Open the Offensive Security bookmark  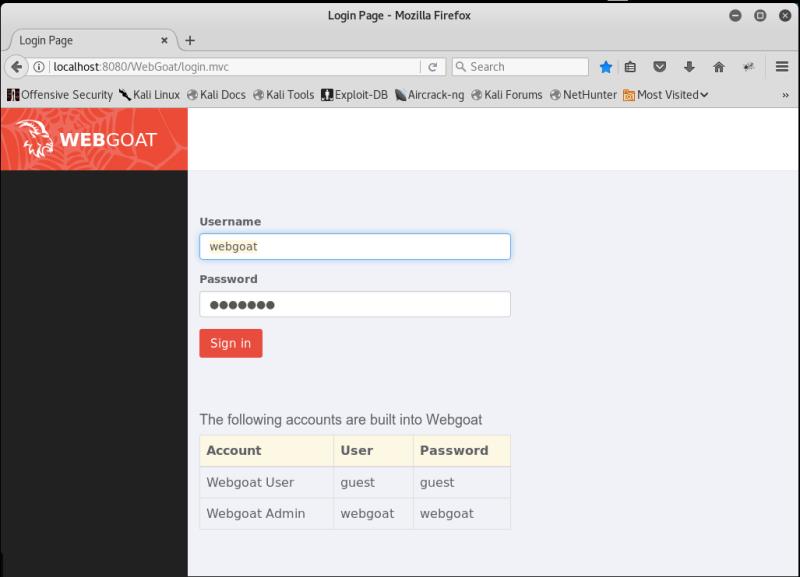tap(60, 95)
